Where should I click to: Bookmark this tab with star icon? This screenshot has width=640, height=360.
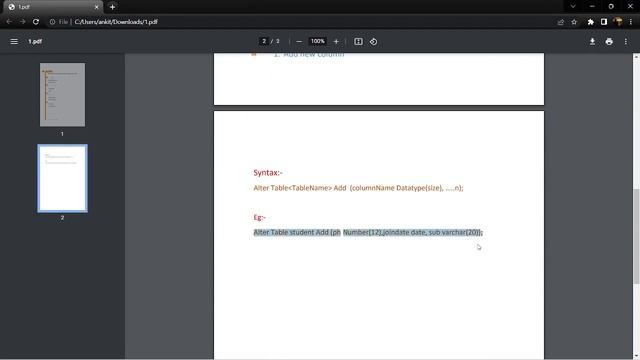tap(574, 22)
